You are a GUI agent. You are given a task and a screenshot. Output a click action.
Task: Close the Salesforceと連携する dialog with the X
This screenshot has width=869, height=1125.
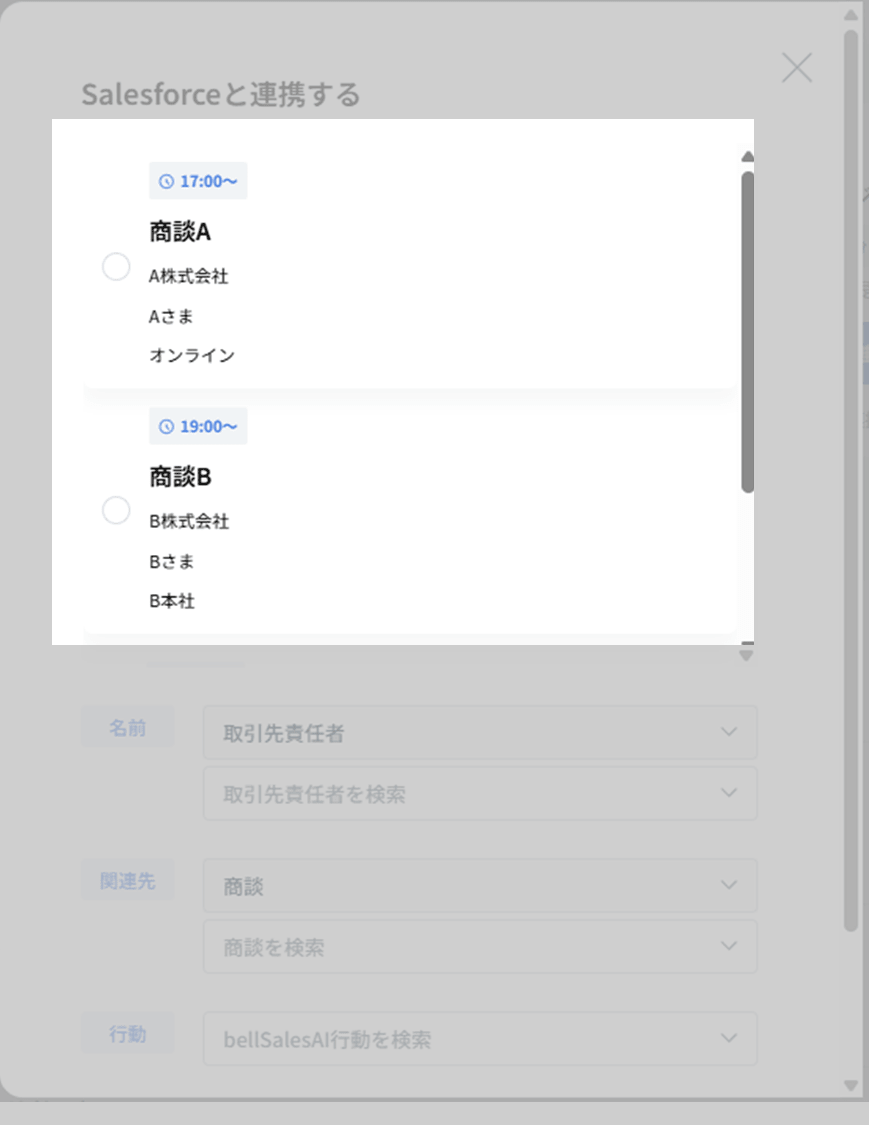pos(796,68)
